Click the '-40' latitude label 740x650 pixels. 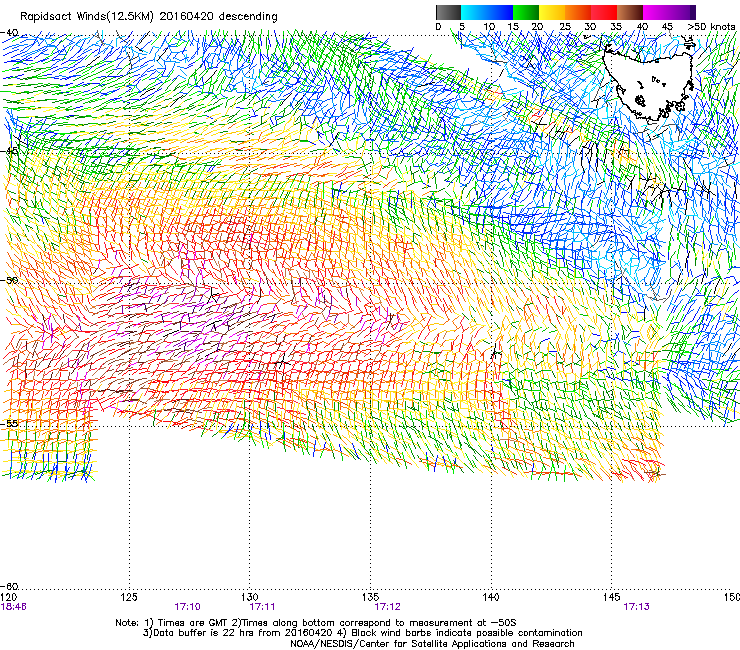tap(9, 33)
